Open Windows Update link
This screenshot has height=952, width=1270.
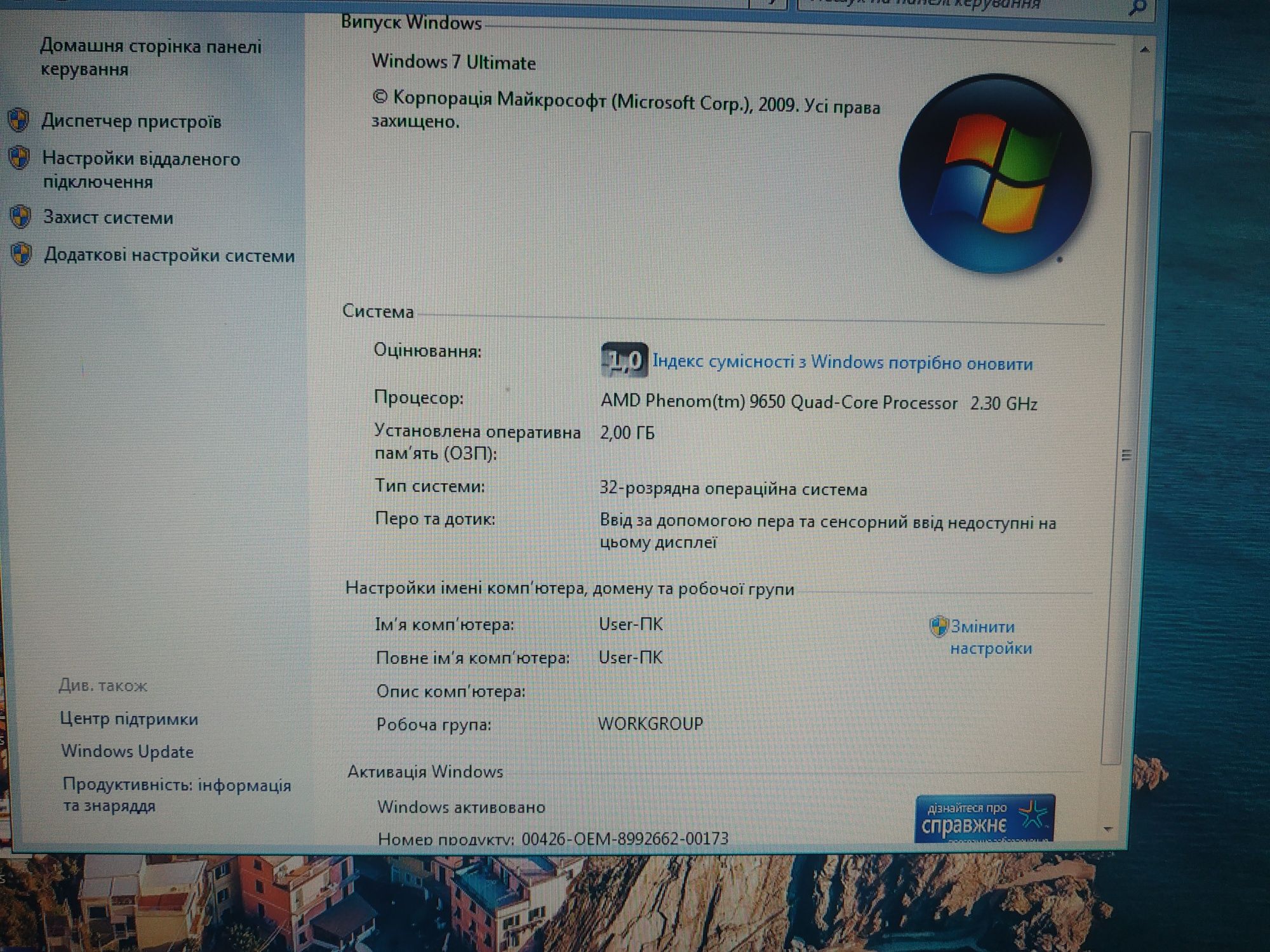click(x=127, y=751)
